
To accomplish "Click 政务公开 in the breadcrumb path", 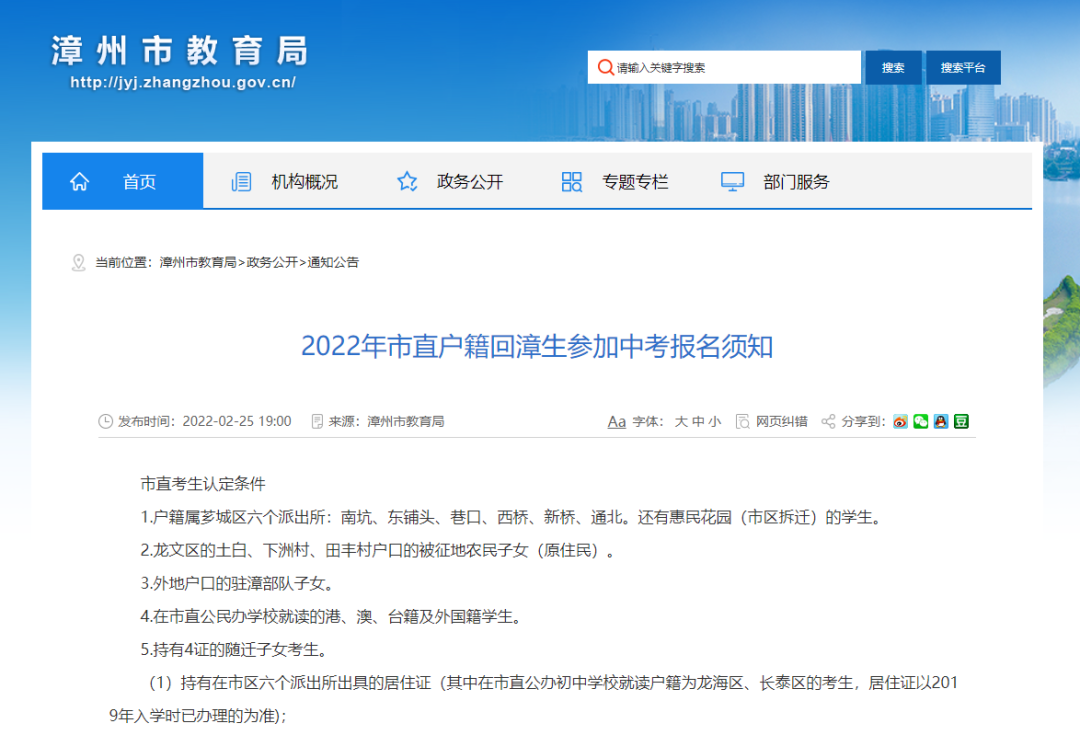I will 272,263.
